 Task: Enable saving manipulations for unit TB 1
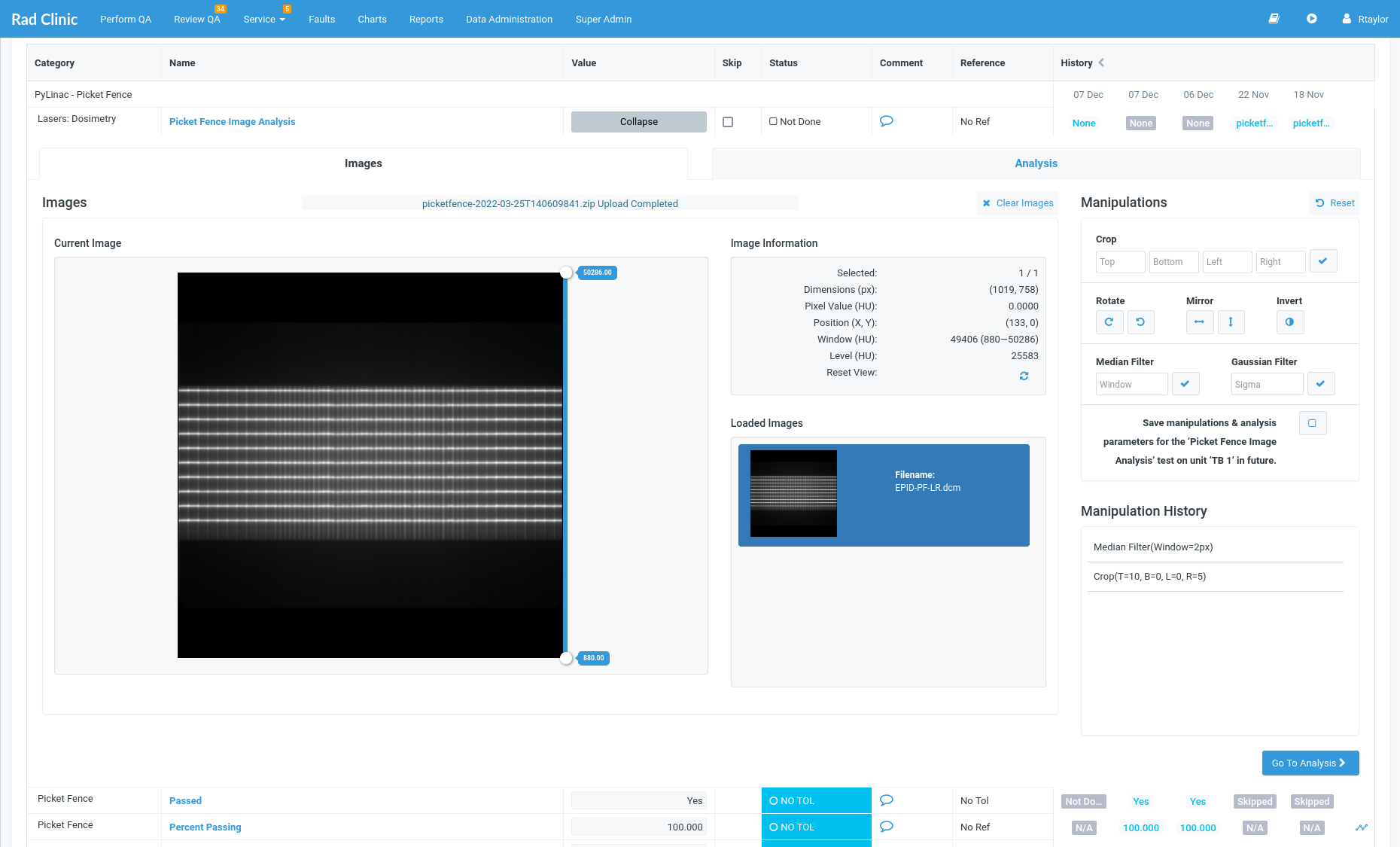(1313, 422)
